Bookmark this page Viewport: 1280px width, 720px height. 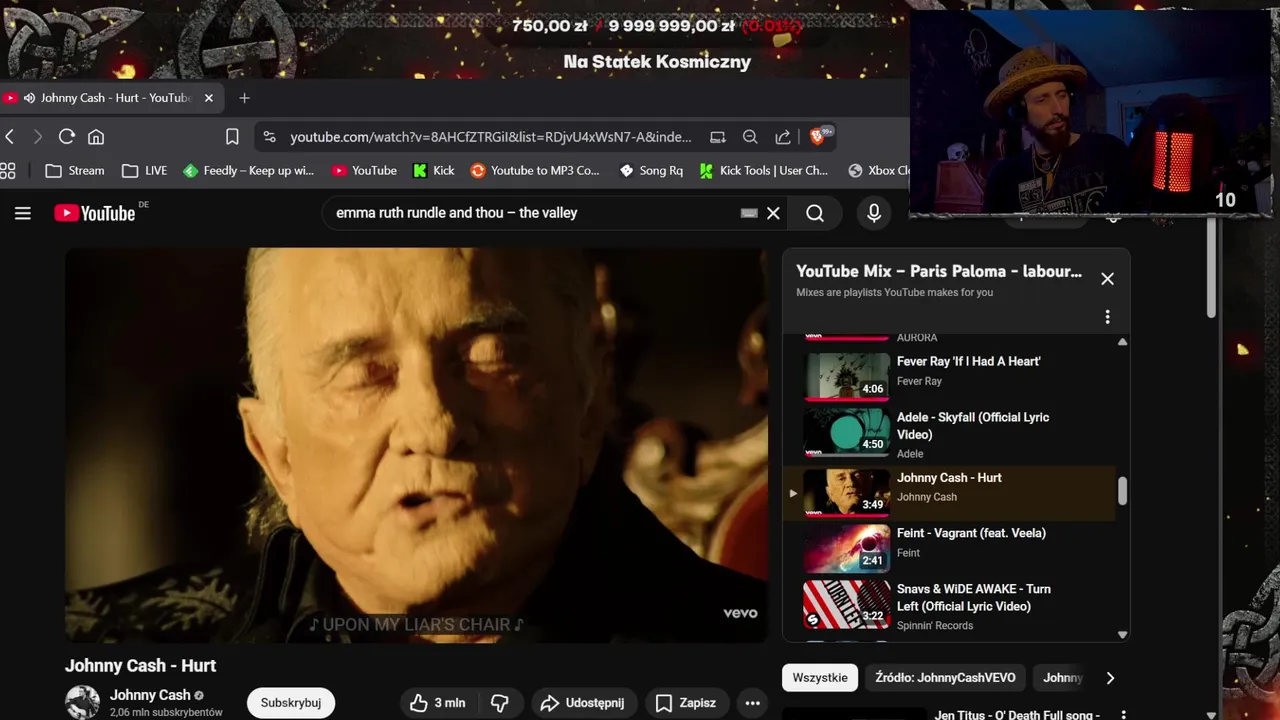[x=232, y=137]
